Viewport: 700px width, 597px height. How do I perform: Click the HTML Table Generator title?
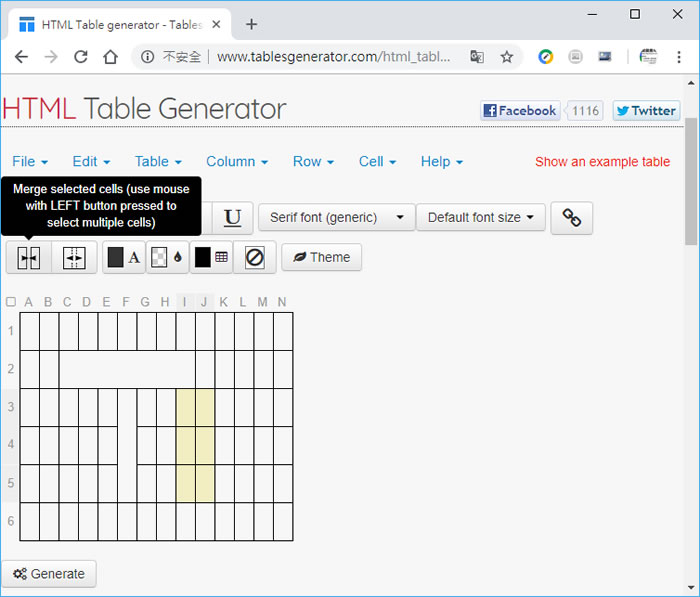144,109
